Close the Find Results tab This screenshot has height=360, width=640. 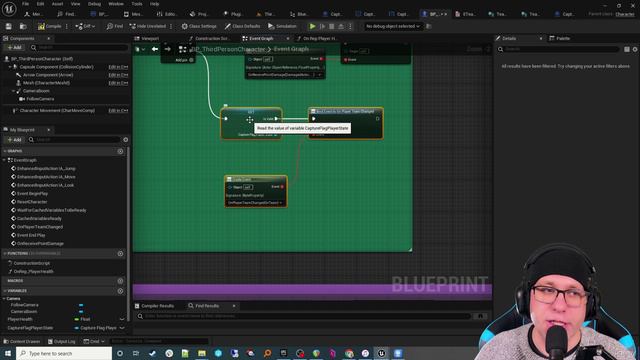(234, 306)
